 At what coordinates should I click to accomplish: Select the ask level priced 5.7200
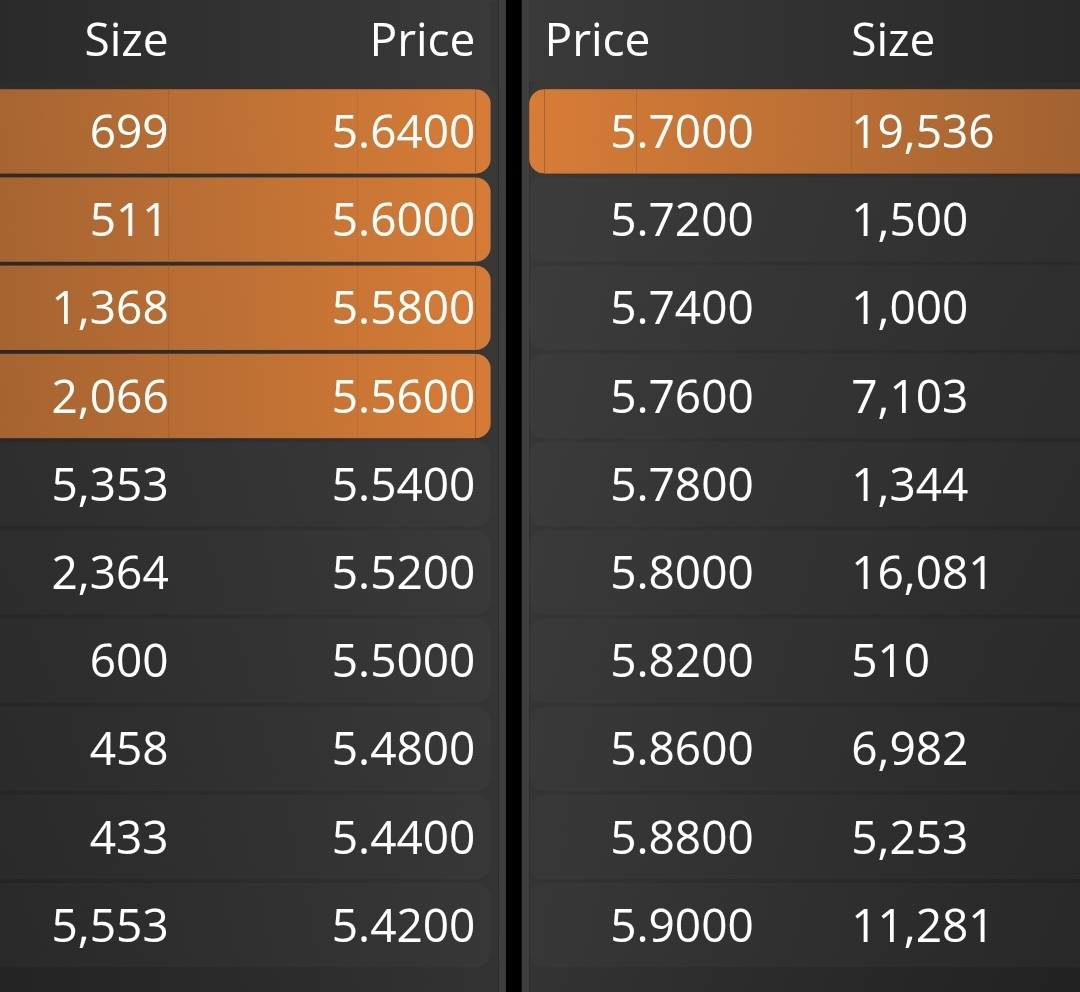[x=804, y=219]
